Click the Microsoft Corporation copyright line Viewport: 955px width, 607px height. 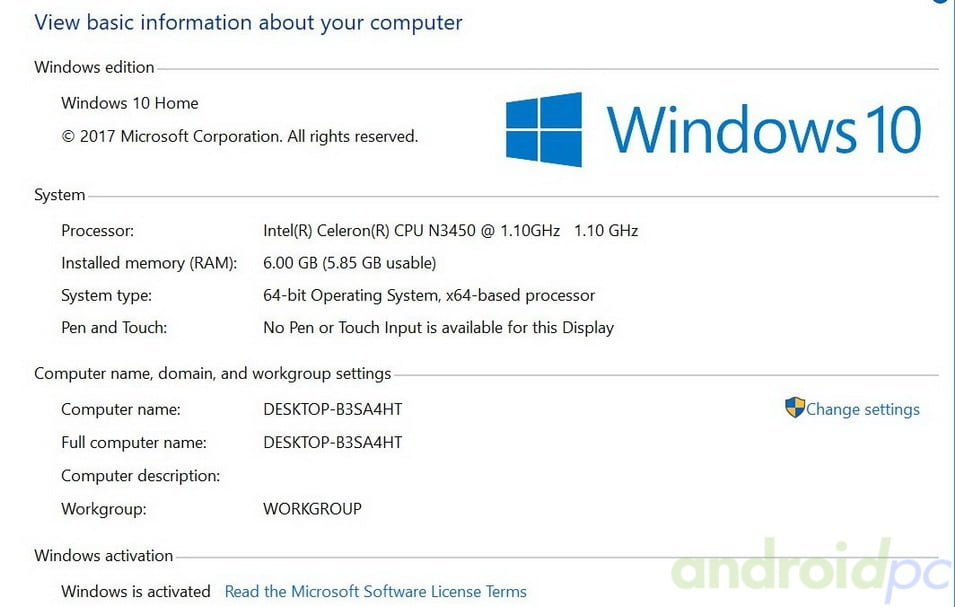[239, 136]
